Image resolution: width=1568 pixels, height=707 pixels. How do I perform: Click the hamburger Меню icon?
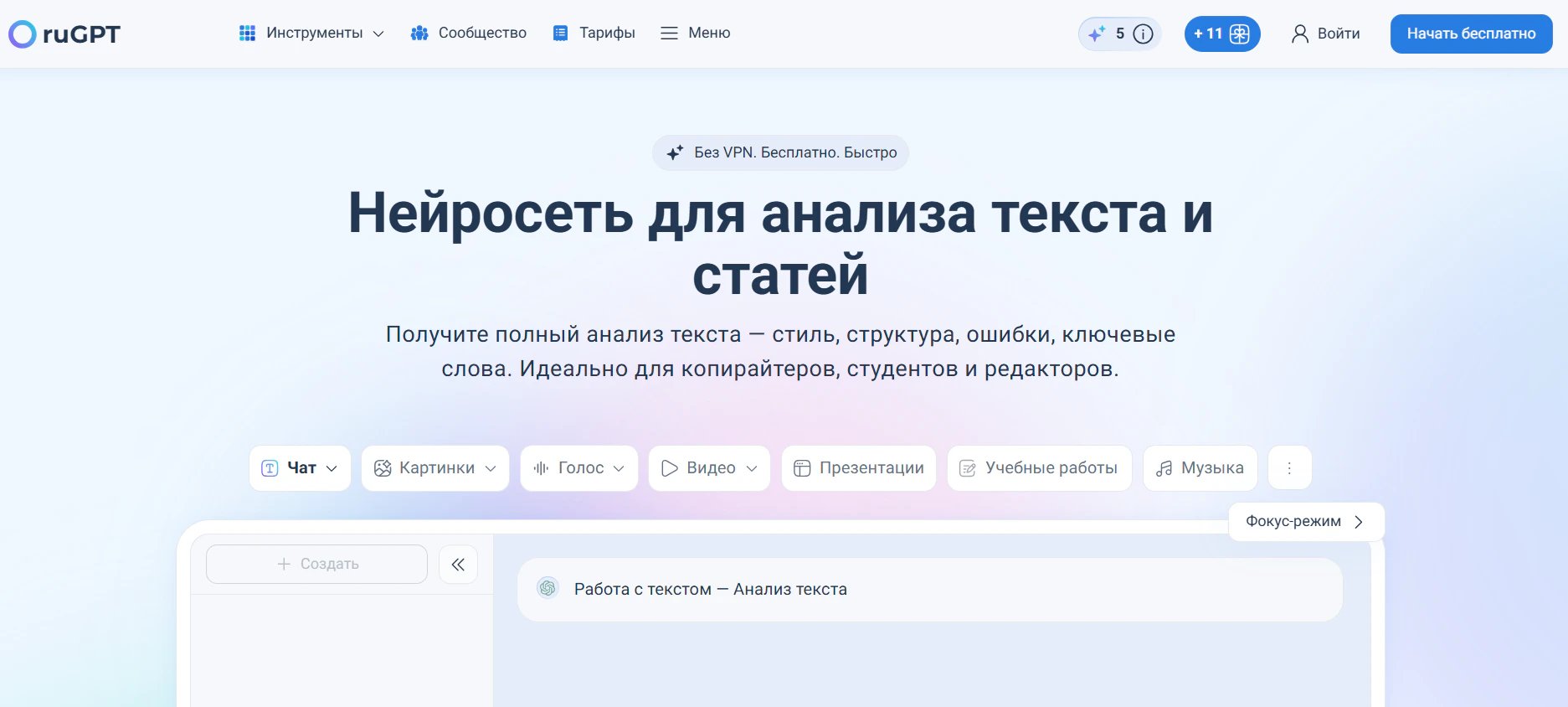coord(669,34)
